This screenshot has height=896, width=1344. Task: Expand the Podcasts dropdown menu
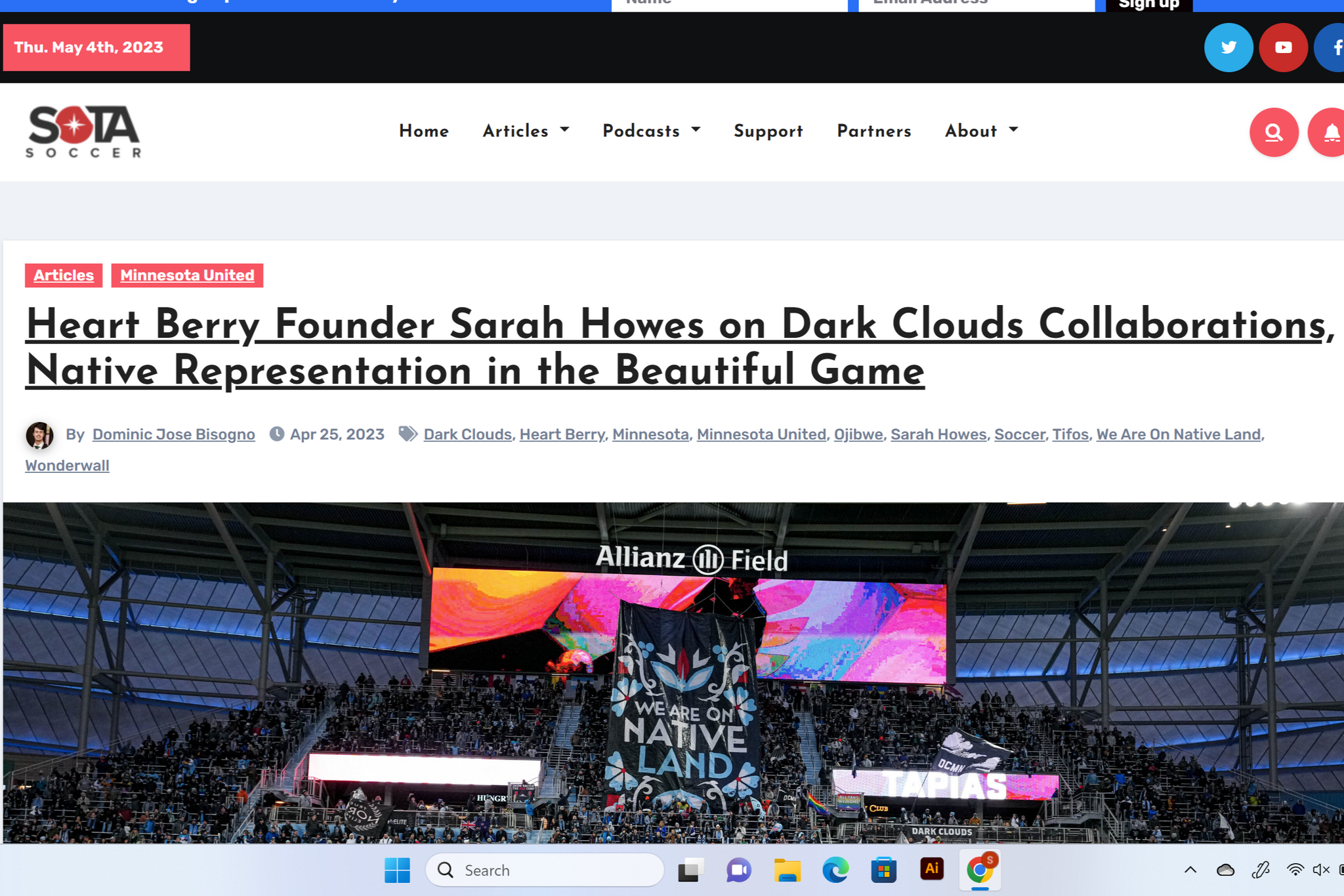651,131
